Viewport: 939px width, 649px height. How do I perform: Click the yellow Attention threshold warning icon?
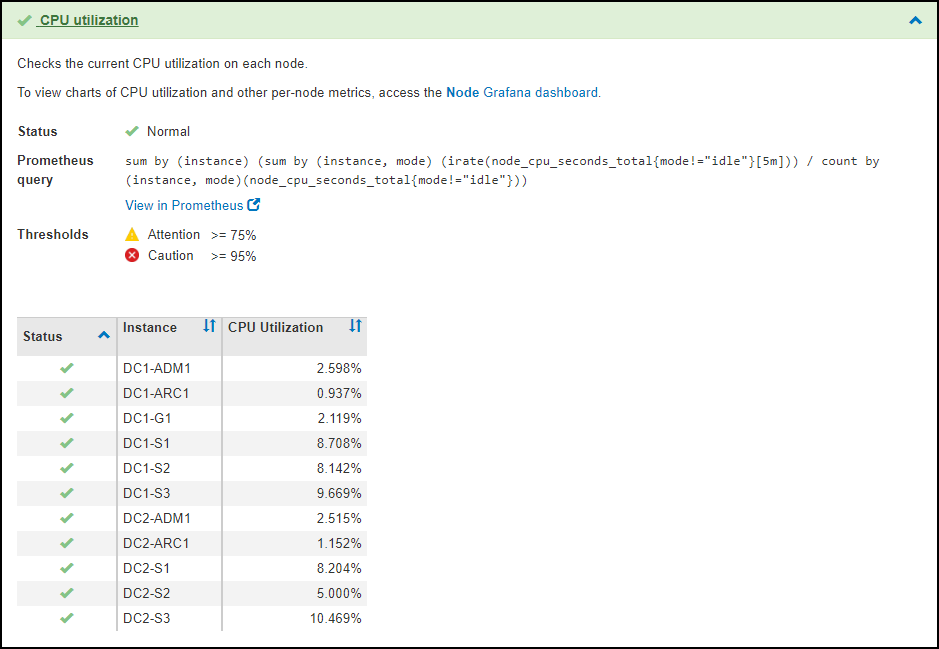coord(132,234)
